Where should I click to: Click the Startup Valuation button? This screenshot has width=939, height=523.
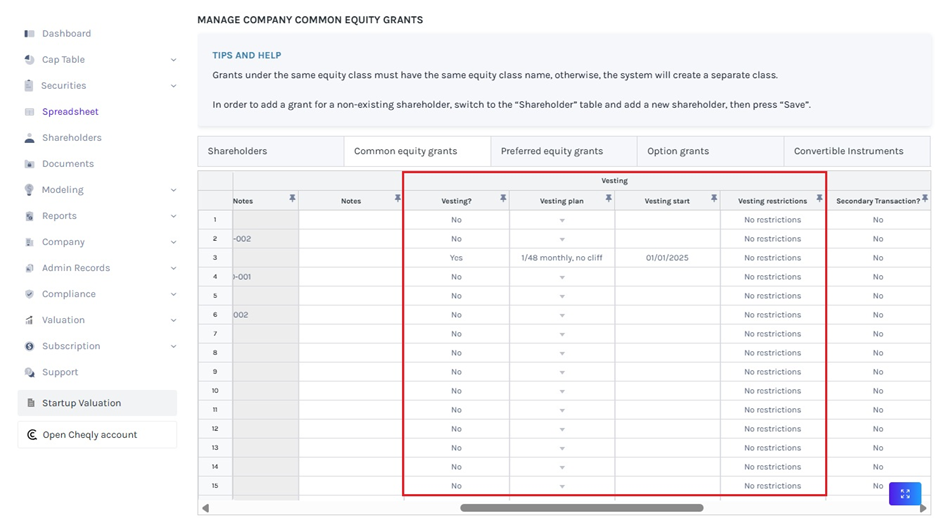97,403
